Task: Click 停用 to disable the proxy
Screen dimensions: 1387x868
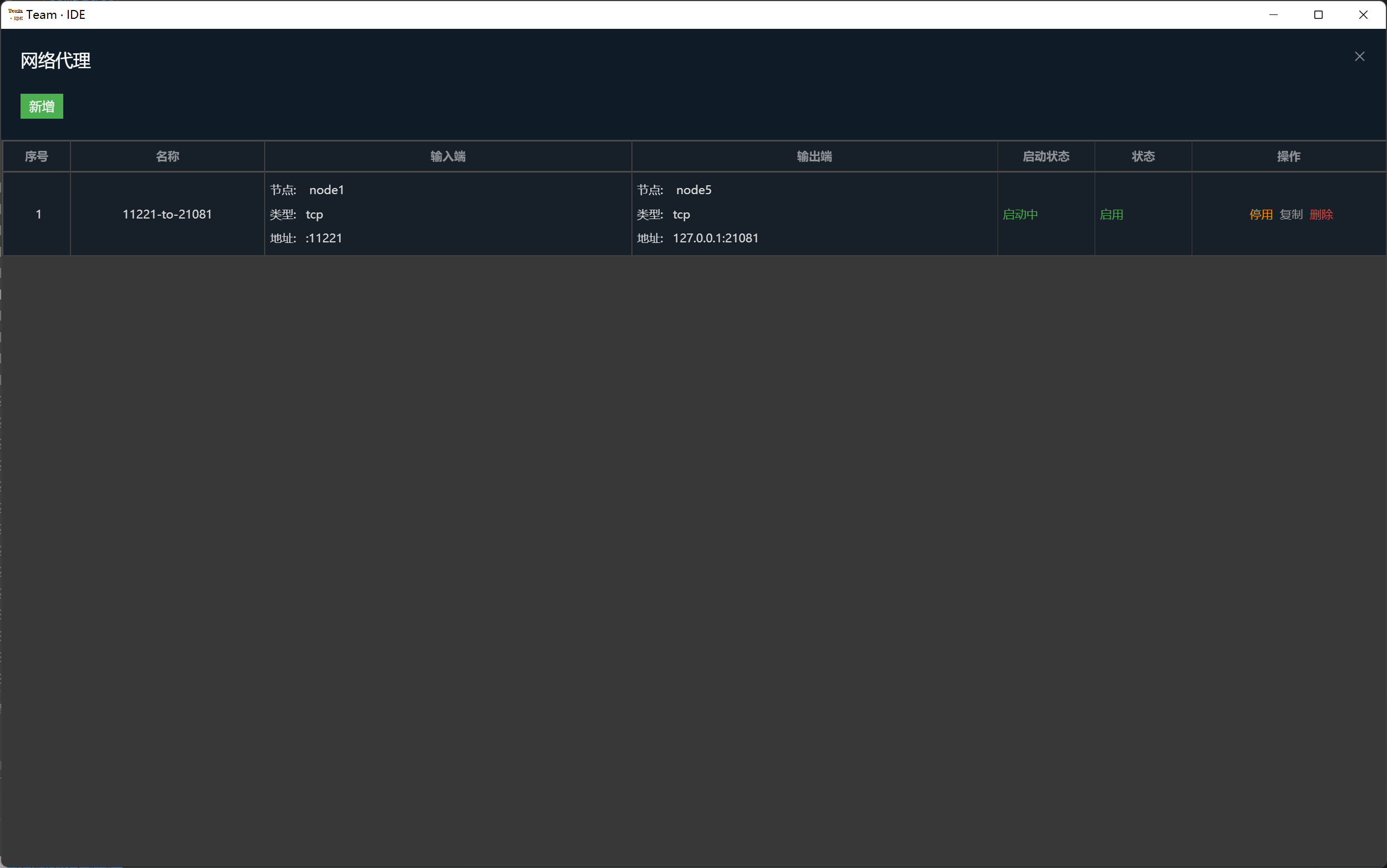Action: tap(1261, 214)
